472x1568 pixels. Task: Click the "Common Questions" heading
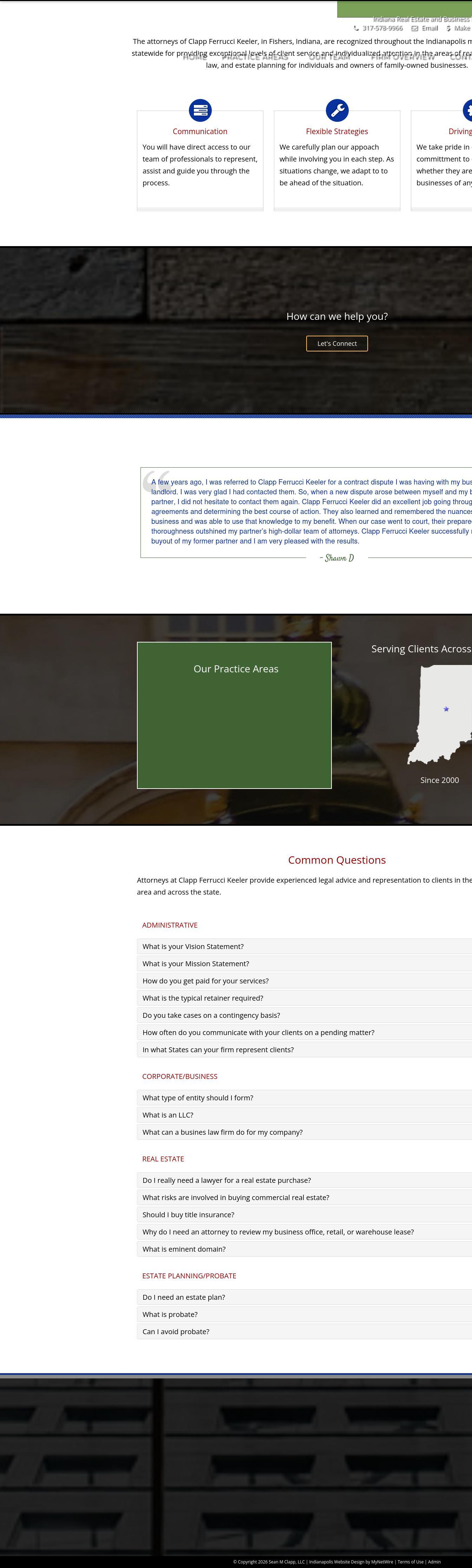[x=337, y=860]
